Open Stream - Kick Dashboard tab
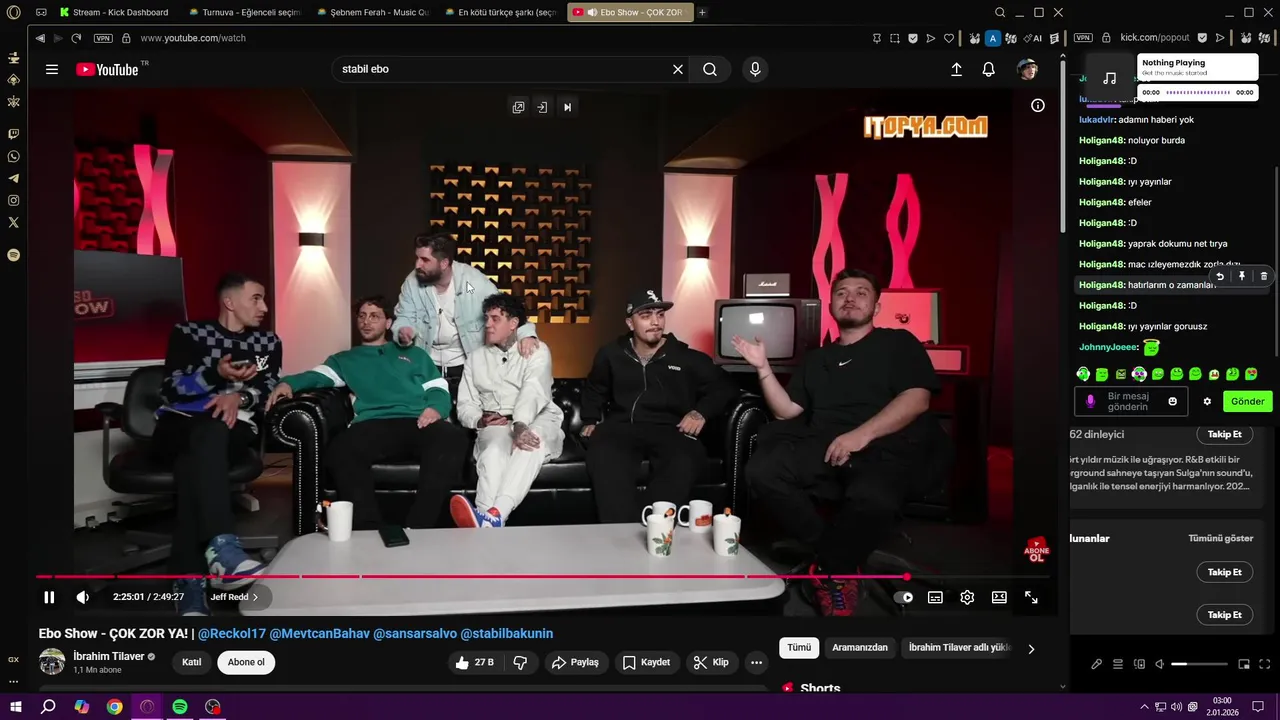Image resolution: width=1280 pixels, height=720 pixels. pos(114,12)
